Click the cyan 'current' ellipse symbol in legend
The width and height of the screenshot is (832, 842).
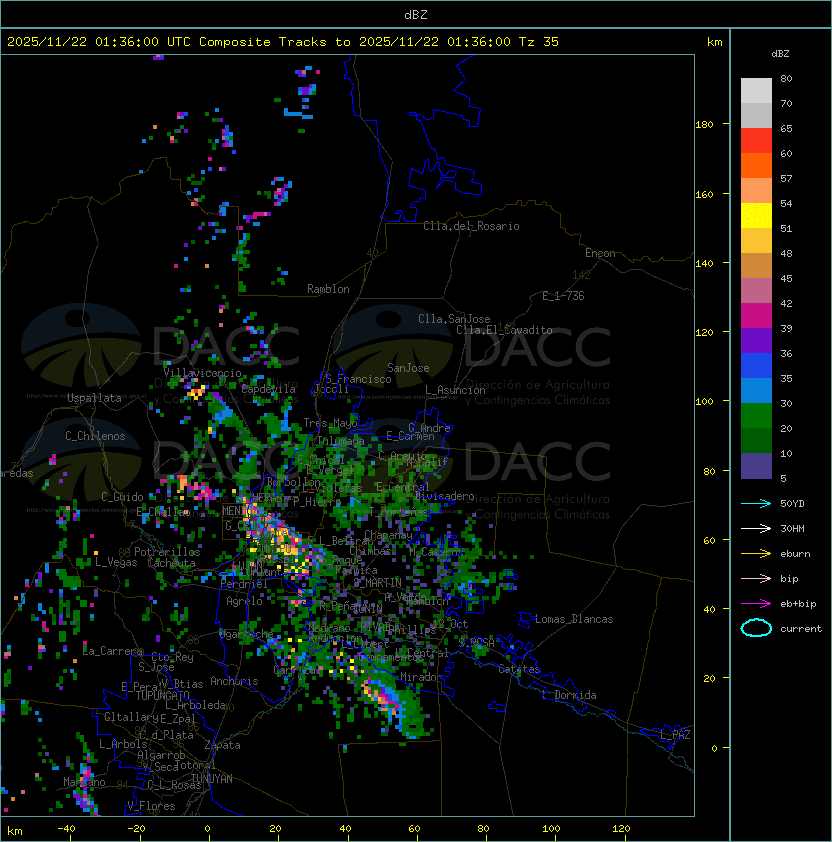click(756, 628)
